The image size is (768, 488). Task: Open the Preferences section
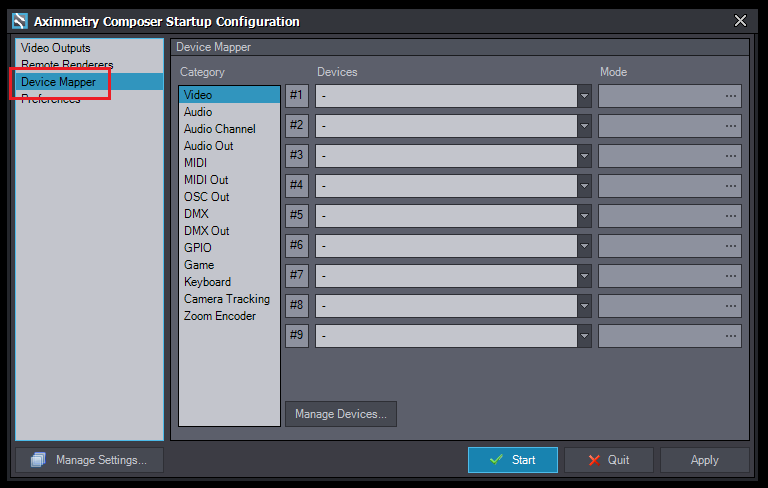50,99
